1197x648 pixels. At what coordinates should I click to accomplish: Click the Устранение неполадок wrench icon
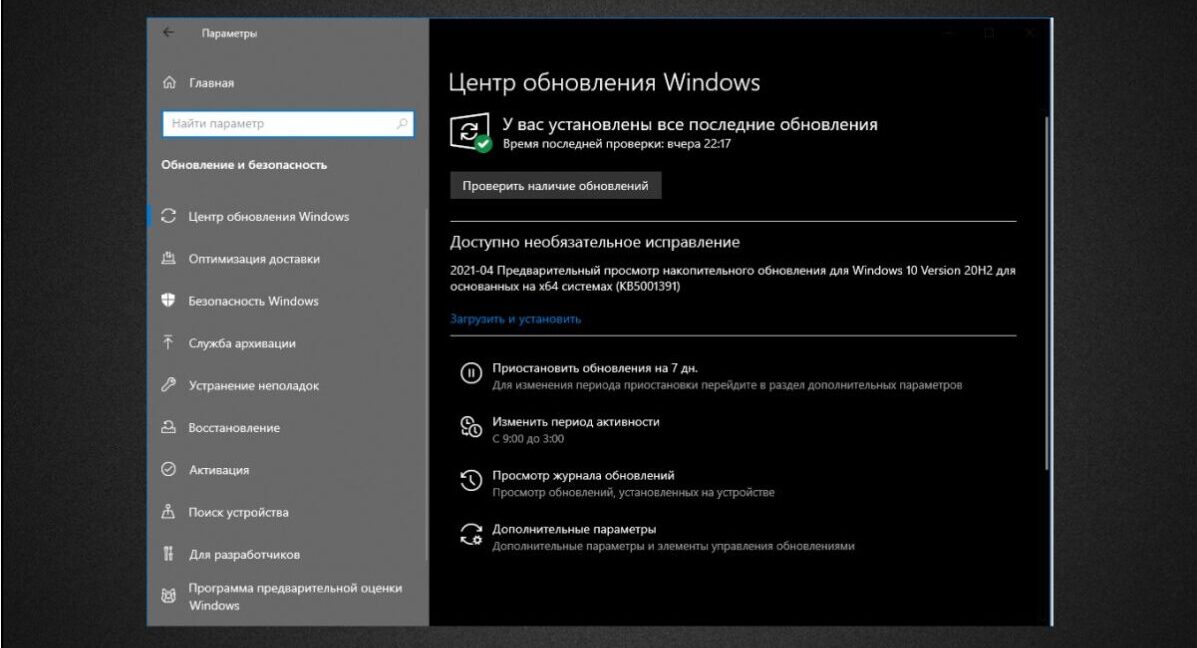(169, 385)
